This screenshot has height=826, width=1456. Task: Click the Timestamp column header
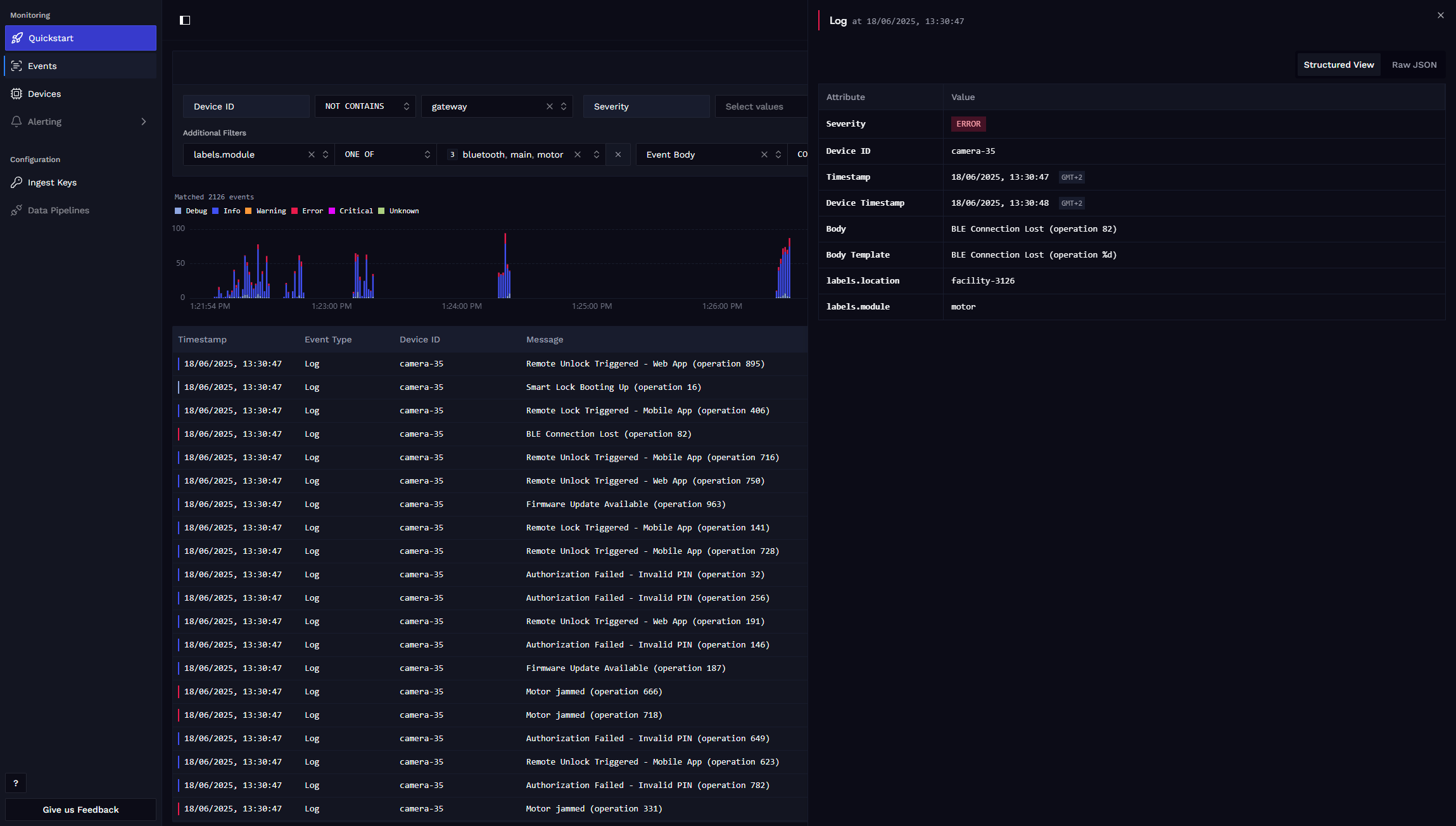[x=202, y=339]
